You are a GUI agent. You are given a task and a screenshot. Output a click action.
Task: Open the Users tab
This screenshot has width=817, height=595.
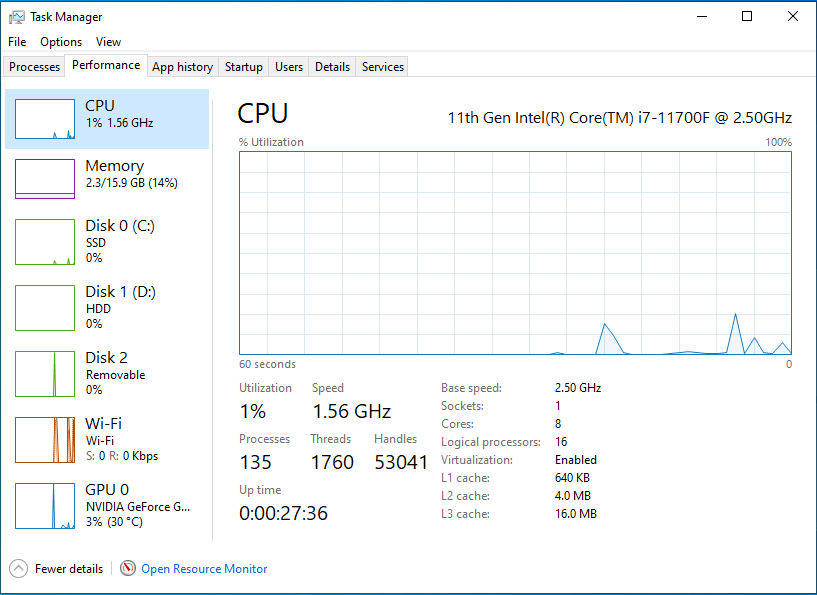click(x=289, y=67)
